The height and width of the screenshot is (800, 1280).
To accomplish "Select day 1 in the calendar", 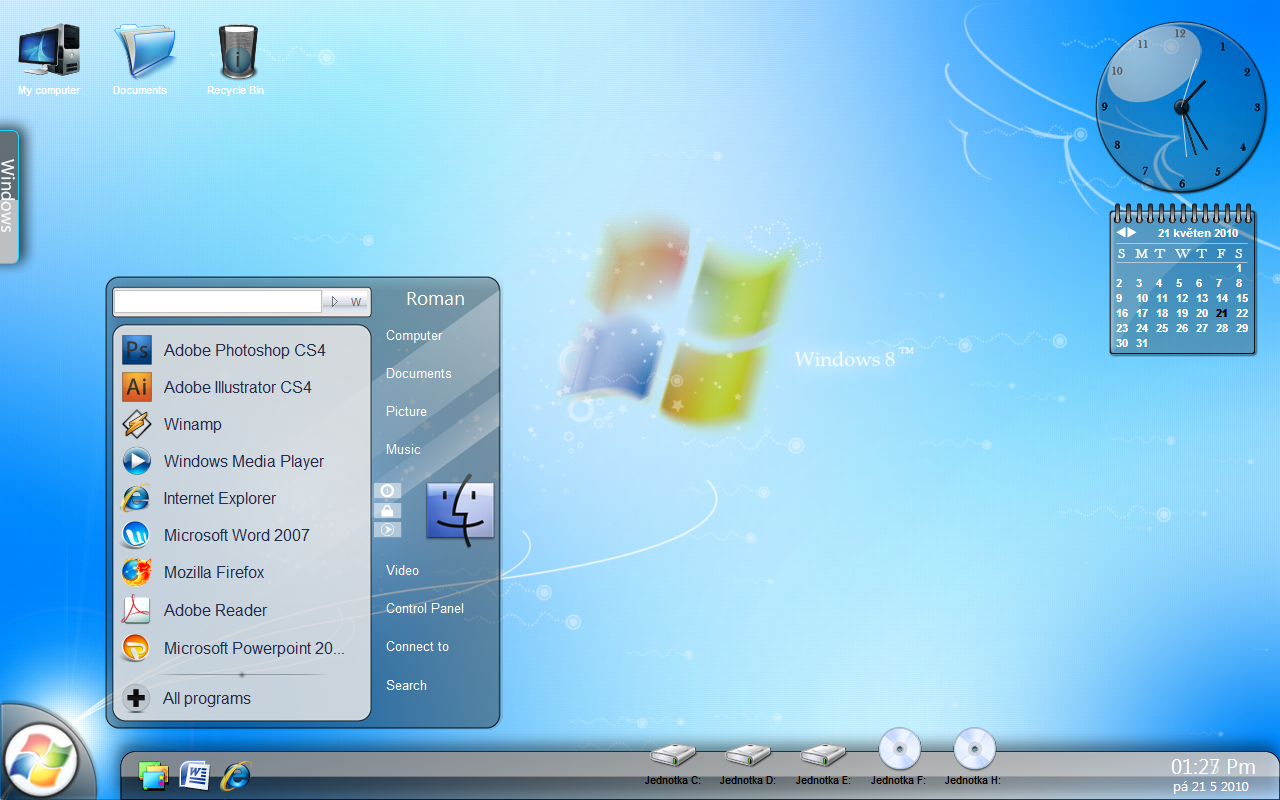I will tap(1239, 268).
